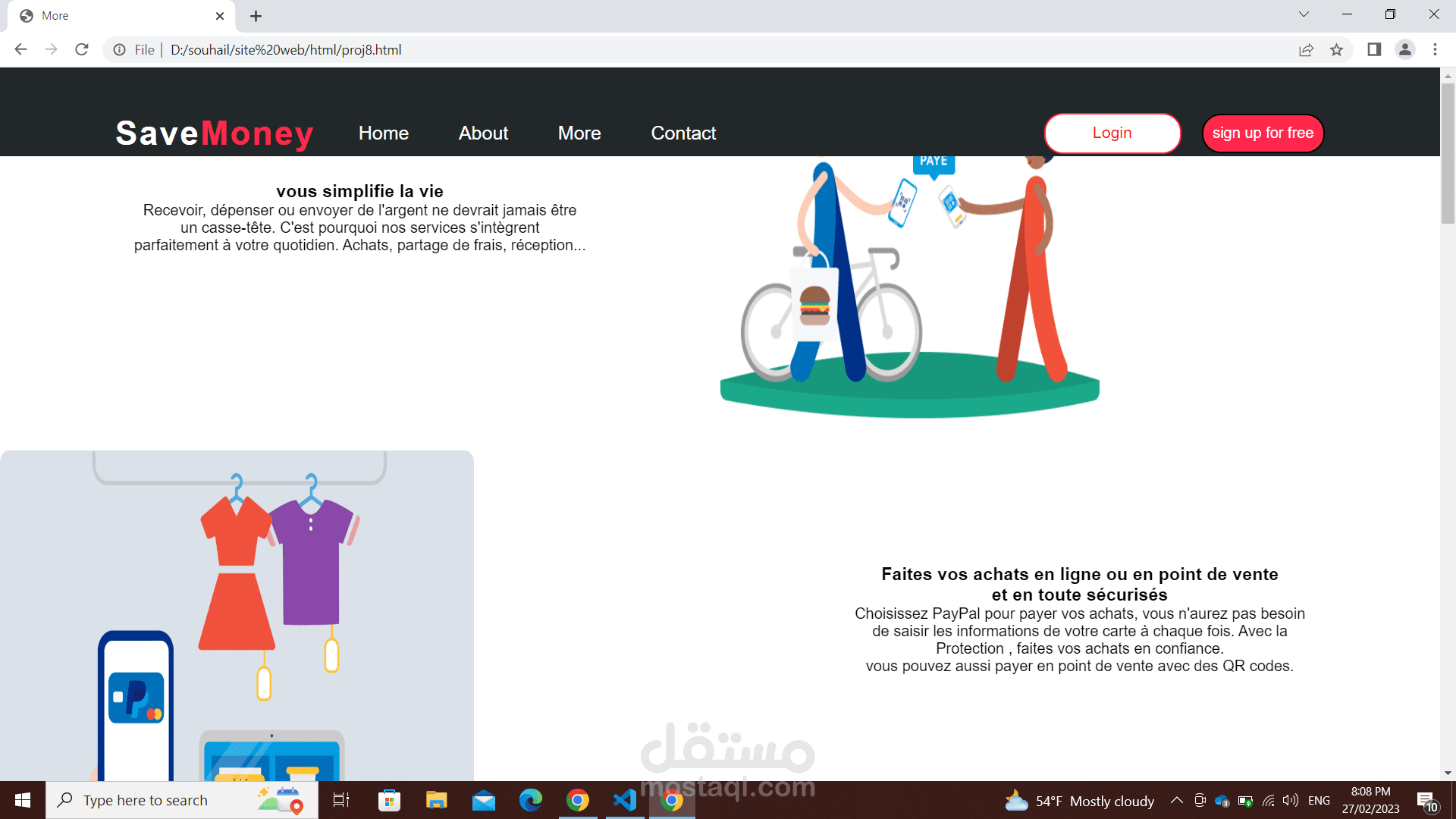Share this page icon

(x=1306, y=50)
